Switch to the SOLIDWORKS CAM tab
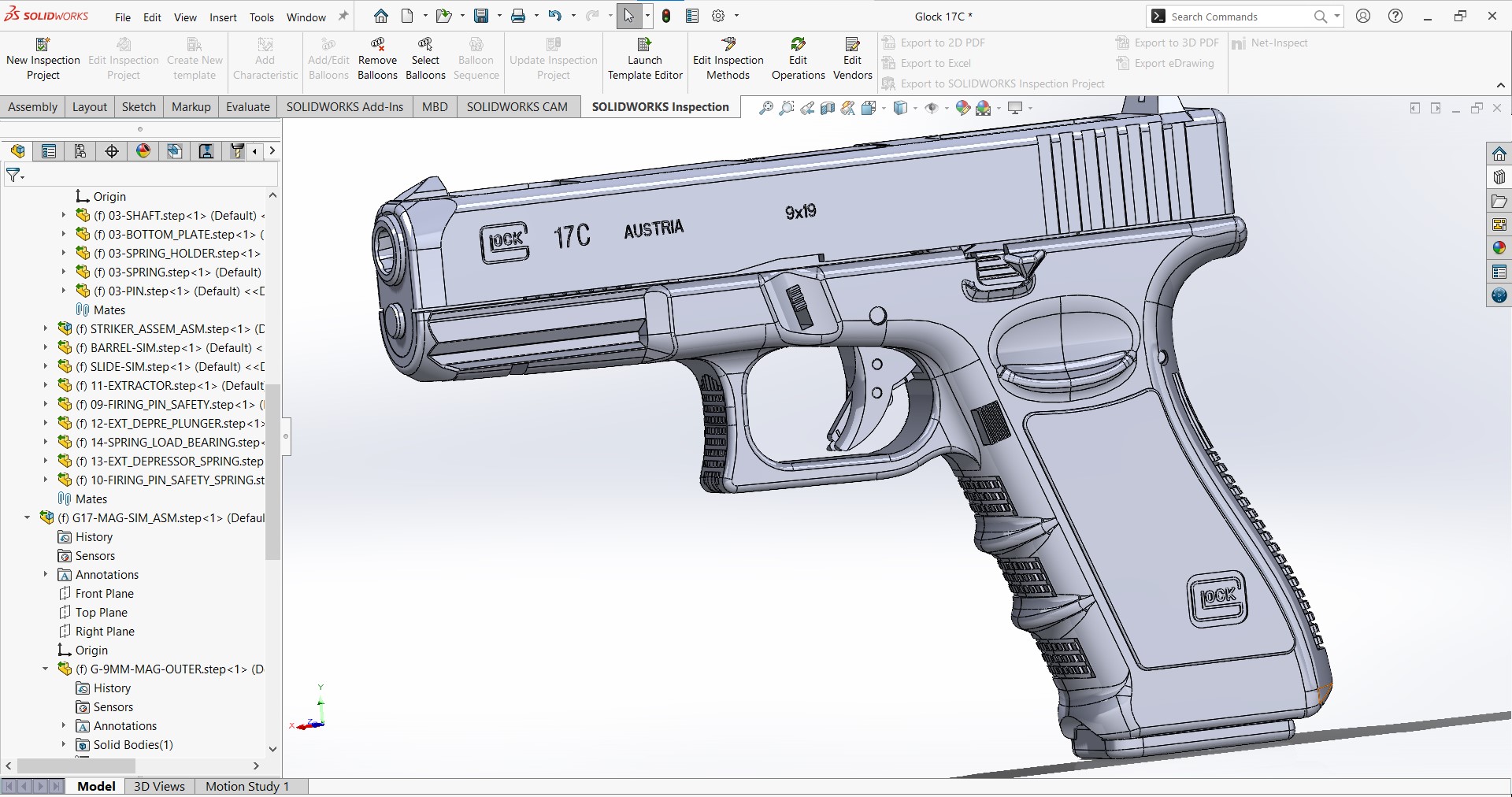This screenshot has height=797, width=1512. pyautogui.click(x=517, y=107)
